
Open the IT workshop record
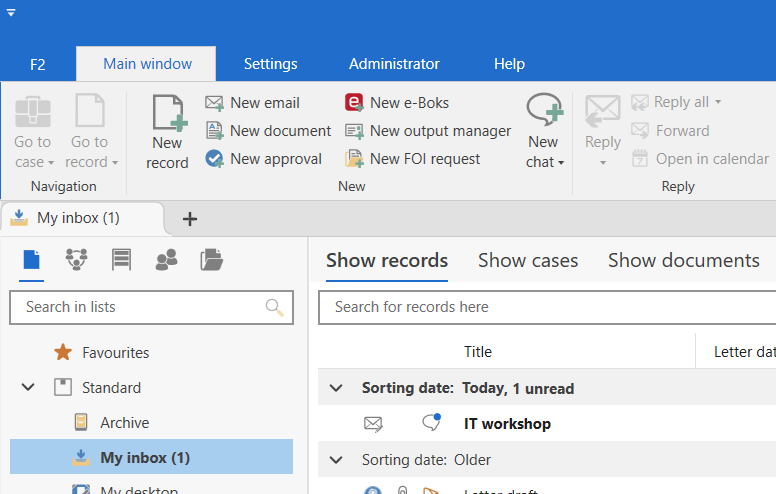point(507,424)
